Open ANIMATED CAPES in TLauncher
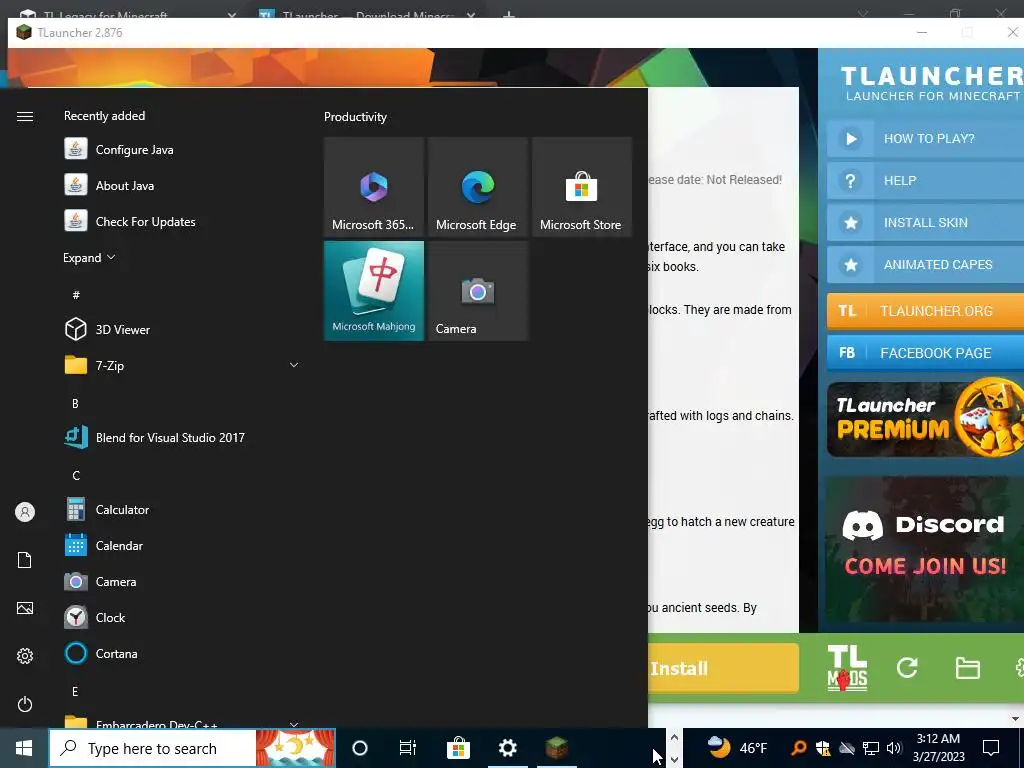Screen dimensions: 1024x768 click(x=925, y=265)
